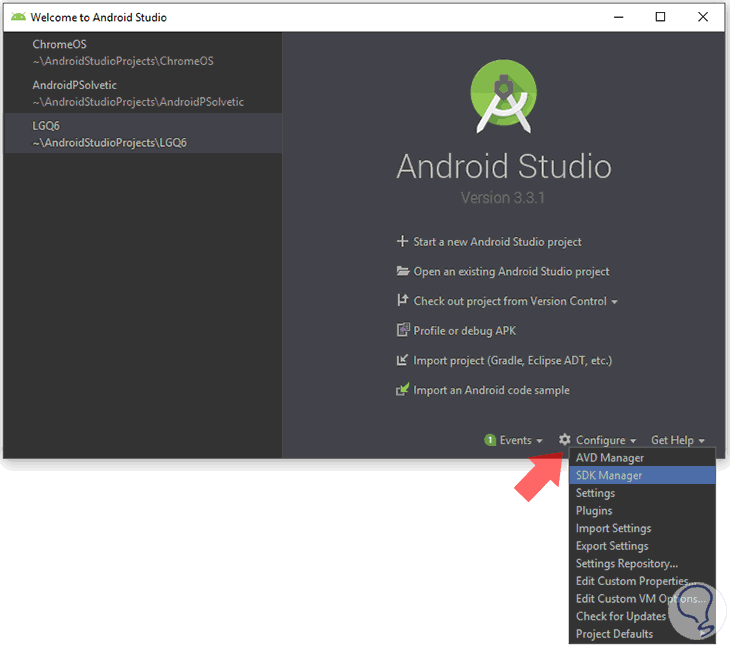
Task: Minimize the Welcome to Android Studio window
Action: click(618, 17)
